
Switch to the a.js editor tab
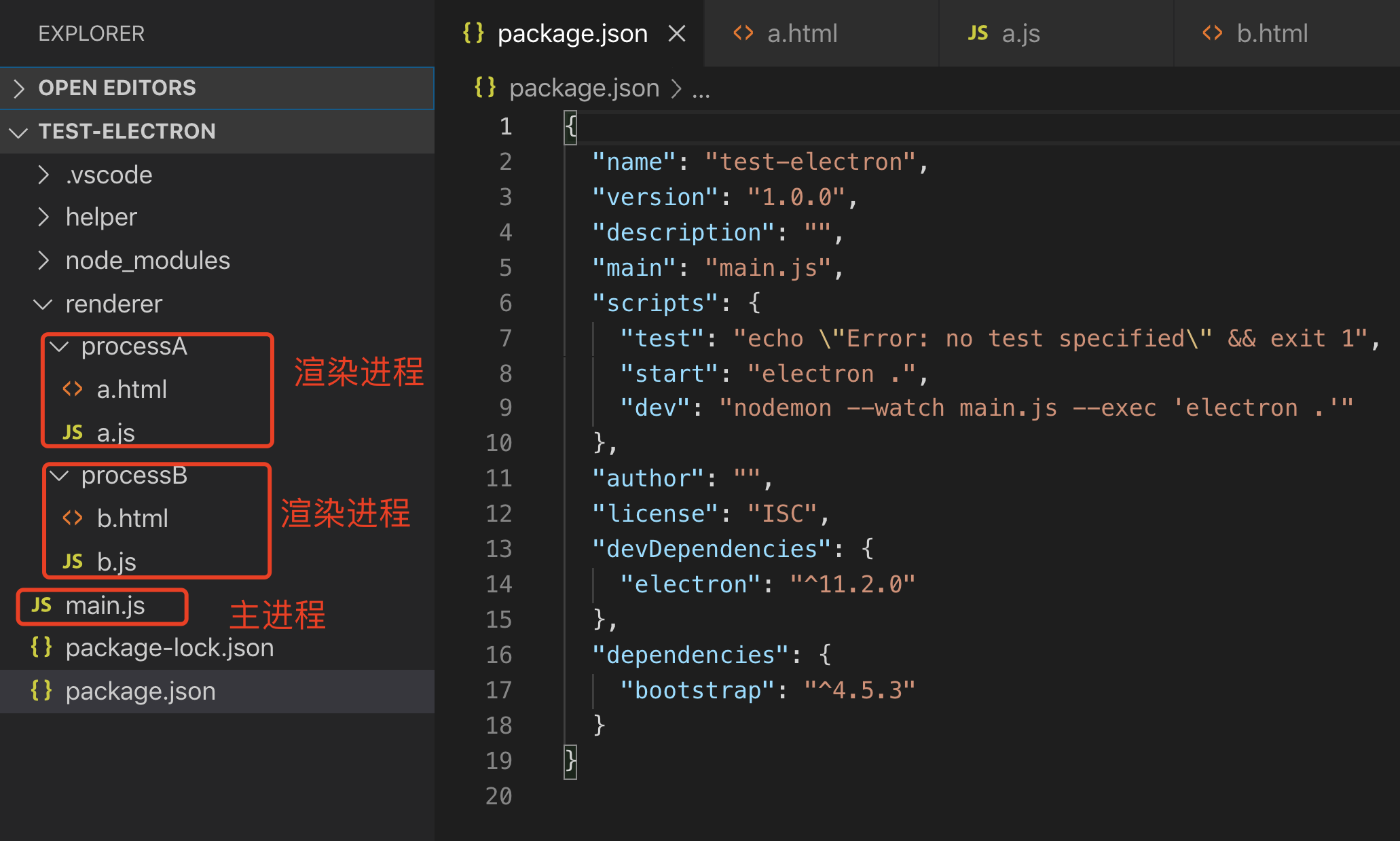pyautogui.click(x=1020, y=33)
